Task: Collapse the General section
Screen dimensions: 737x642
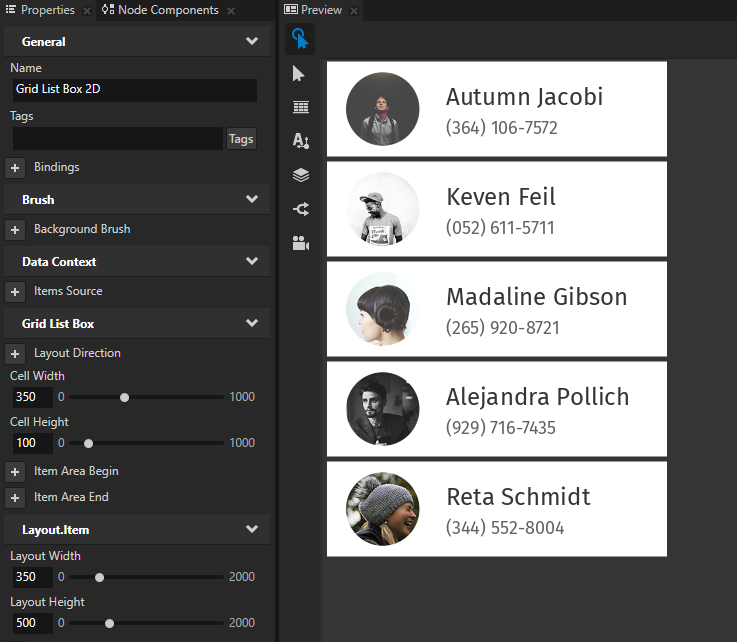Action: (252, 42)
